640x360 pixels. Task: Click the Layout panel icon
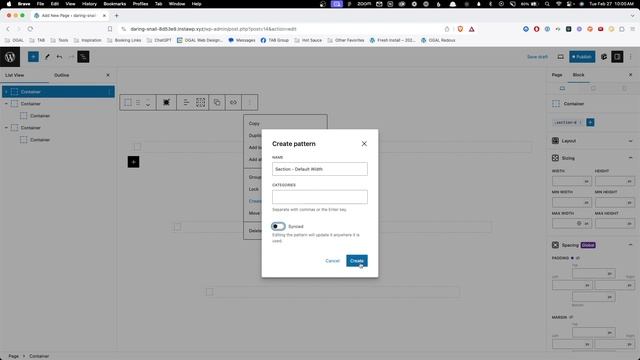pyautogui.click(x=555, y=141)
